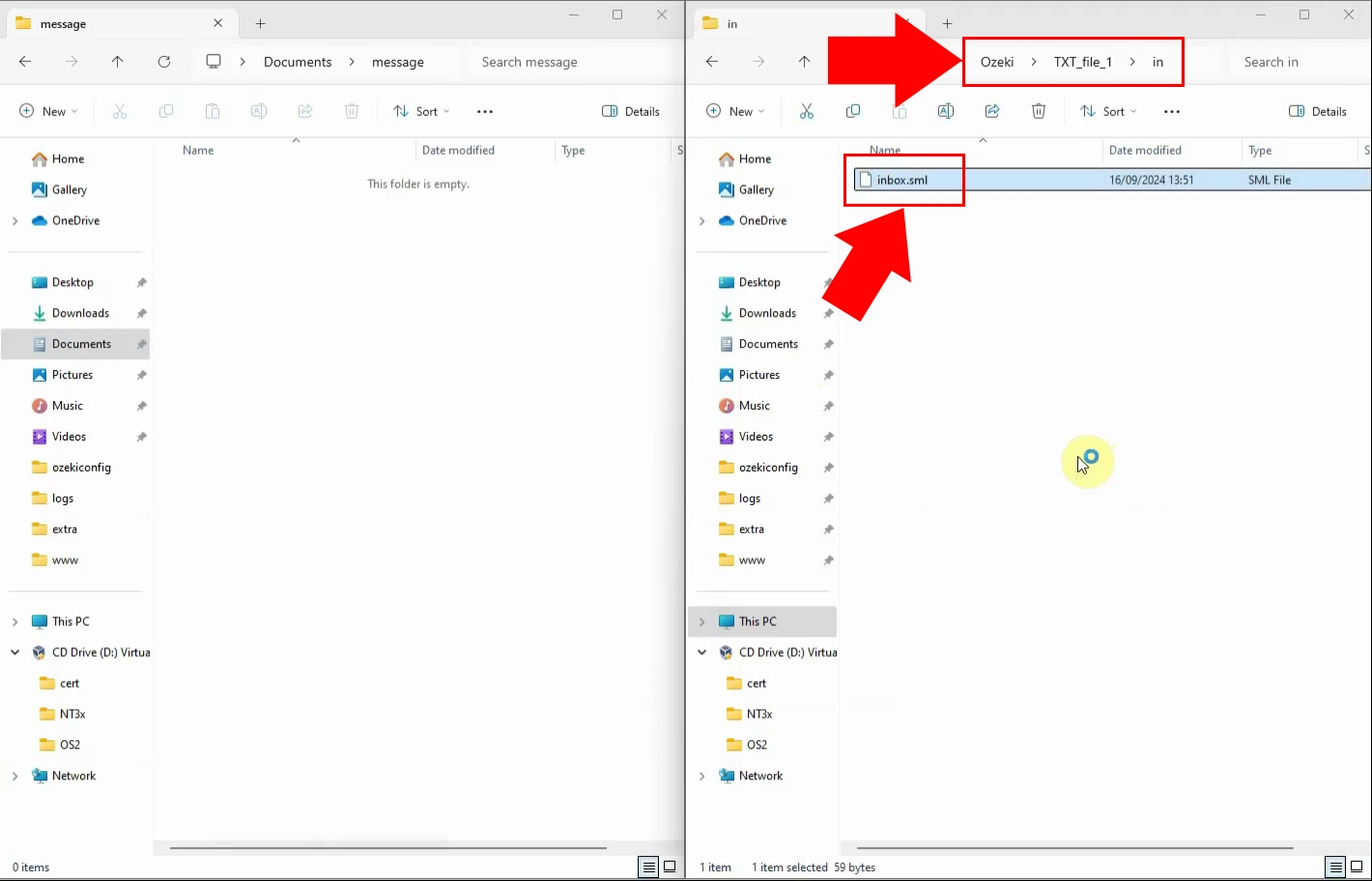Click the 'Search in' field
1372x881 pixels.
pos(1300,62)
